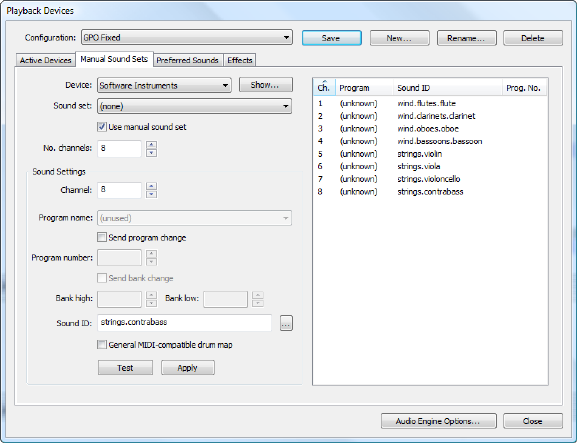
Task: Save the playback configuration
Action: coord(332,38)
